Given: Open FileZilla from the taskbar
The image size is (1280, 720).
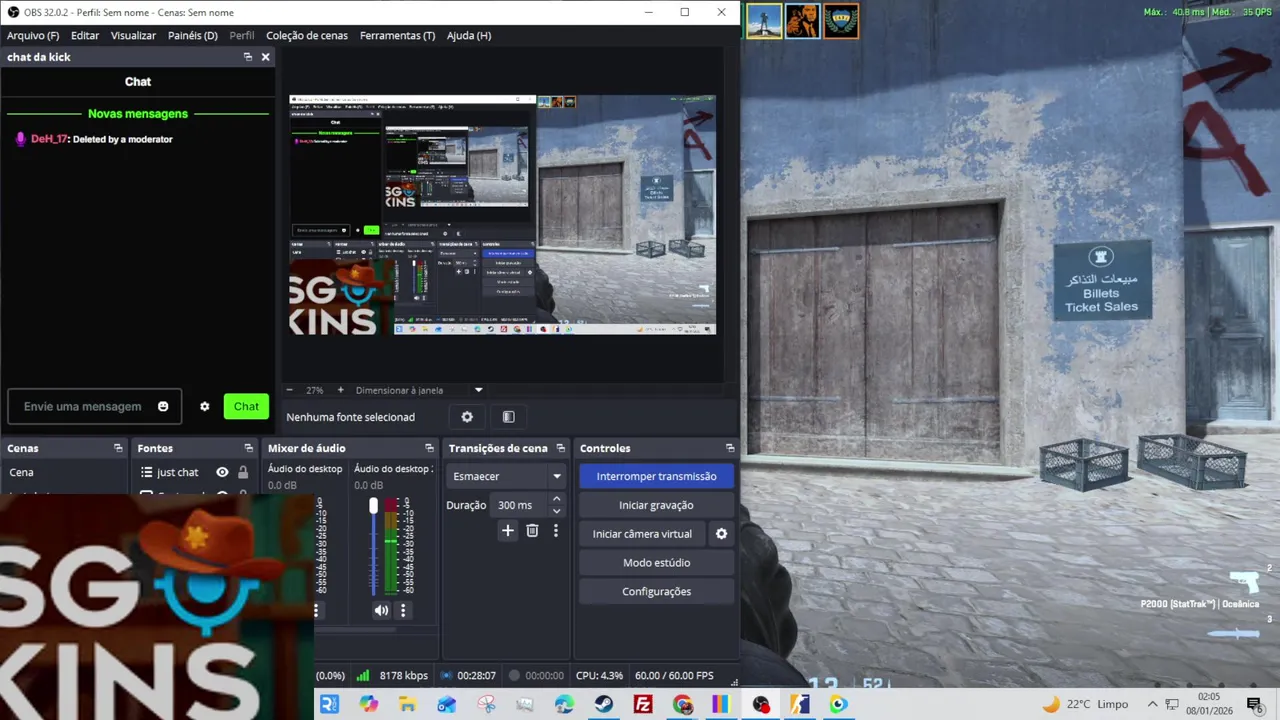Looking at the screenshot, I should 643,704.
